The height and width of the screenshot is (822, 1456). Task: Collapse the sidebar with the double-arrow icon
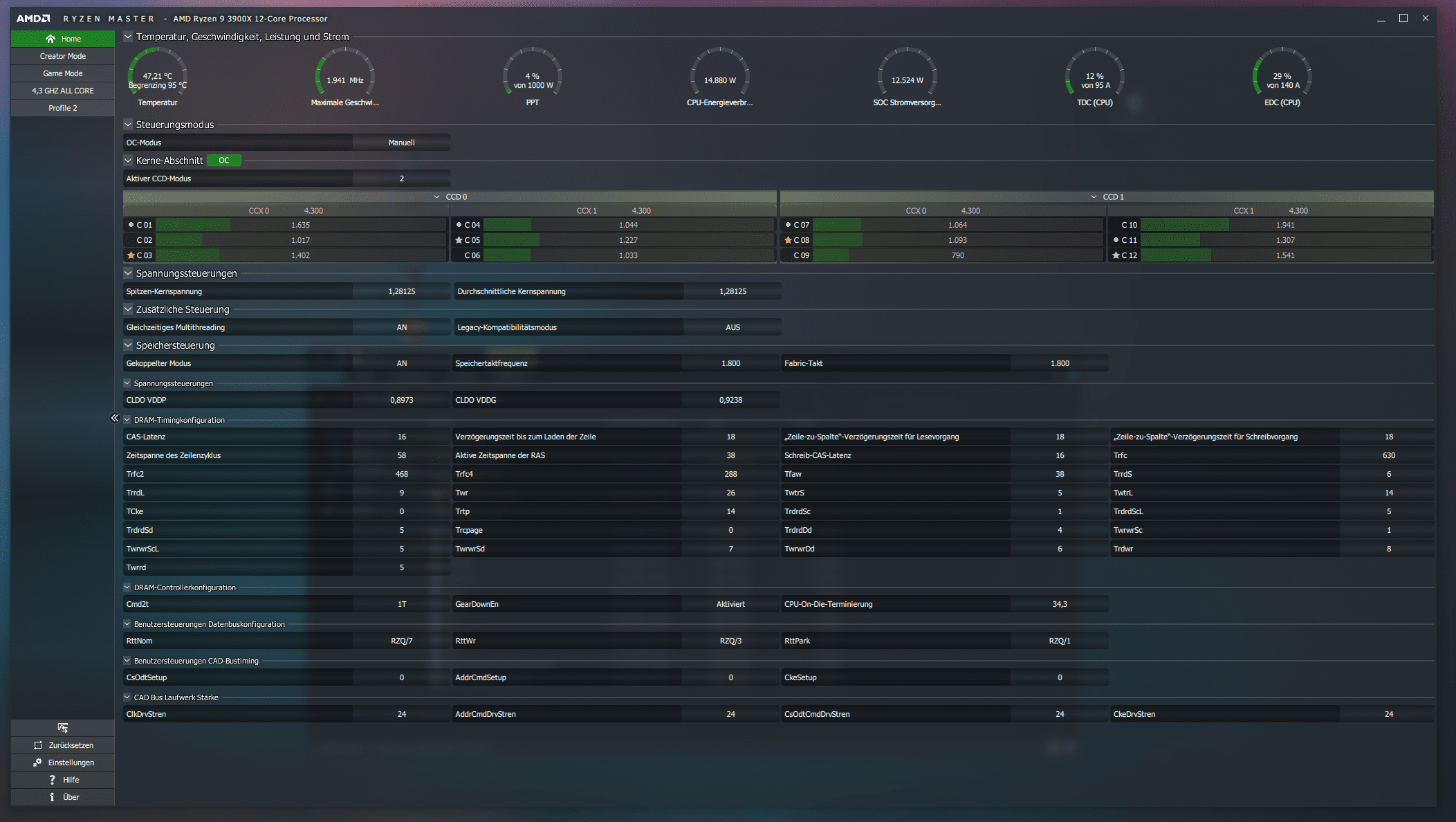pos(115,418)
